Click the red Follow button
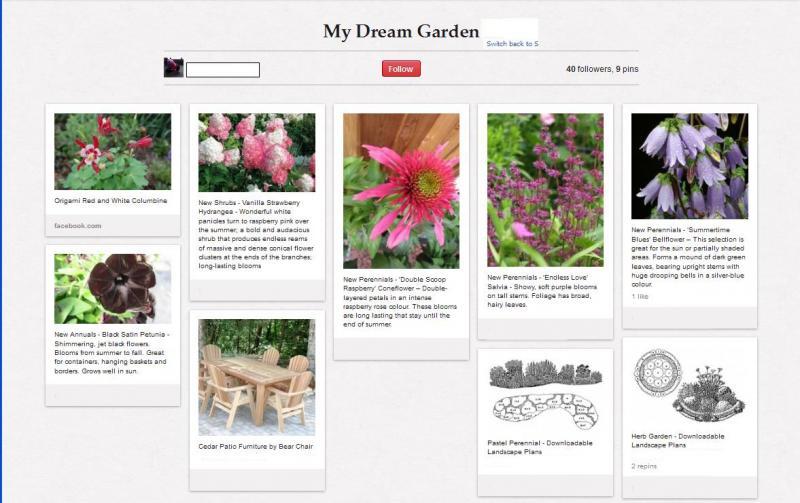800x503 pixels. pyautogui.click(x=401, y=69)
